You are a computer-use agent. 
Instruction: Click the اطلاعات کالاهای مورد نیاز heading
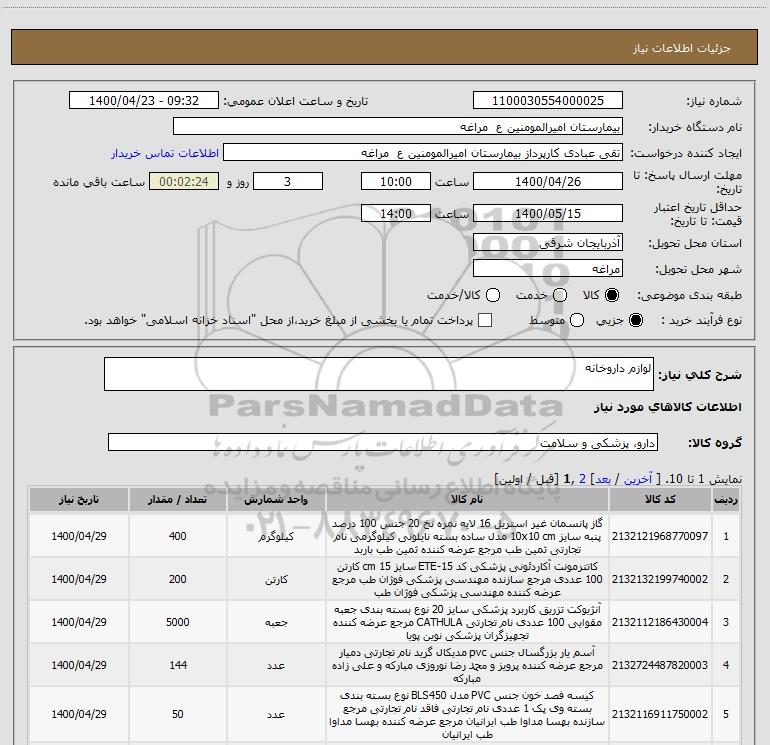[x=668, y=407]
